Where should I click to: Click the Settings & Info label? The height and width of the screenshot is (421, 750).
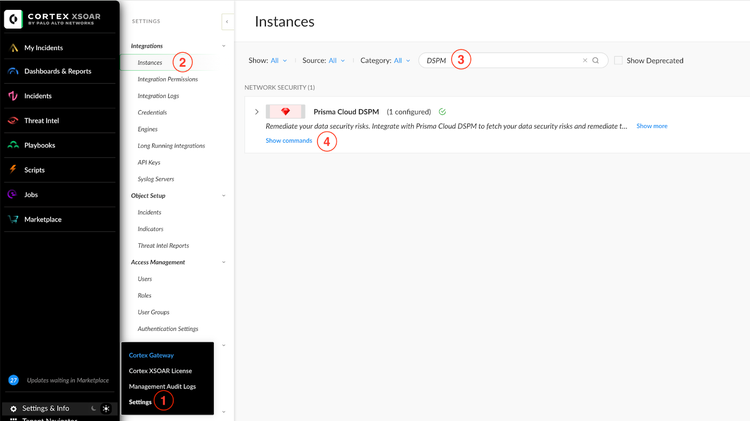click(x=45, y=408)
